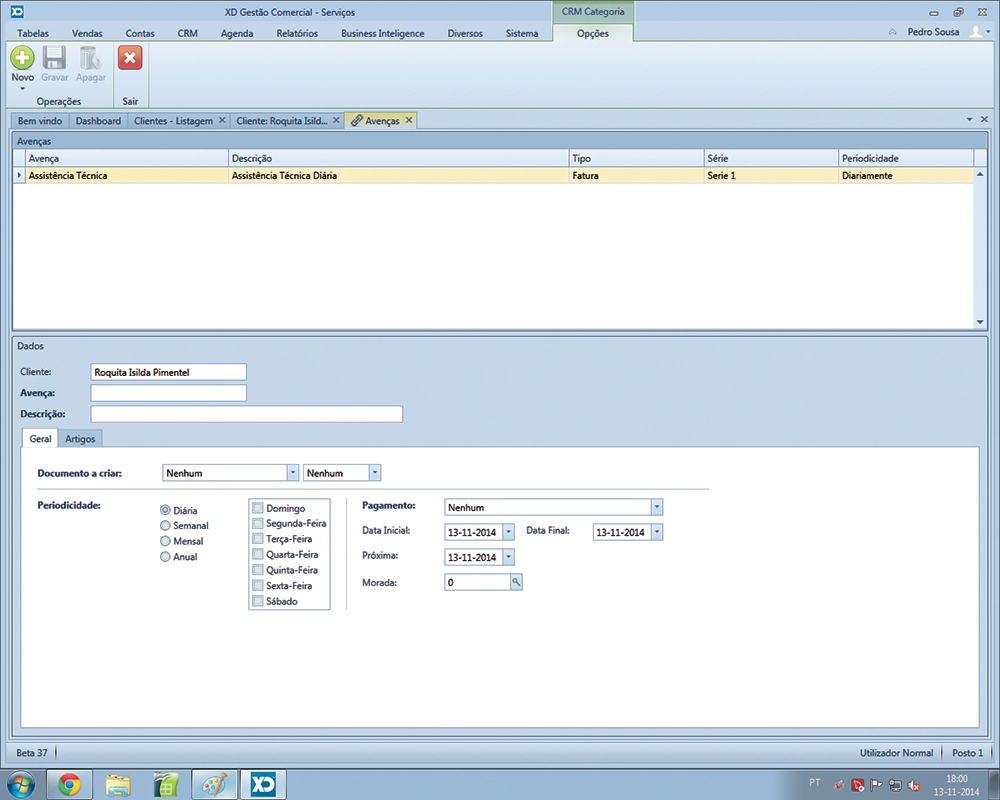This screenshot has width=1000, height=800.
Task: Open Google Chrome from the taskbar
Action: click(69, 784)
